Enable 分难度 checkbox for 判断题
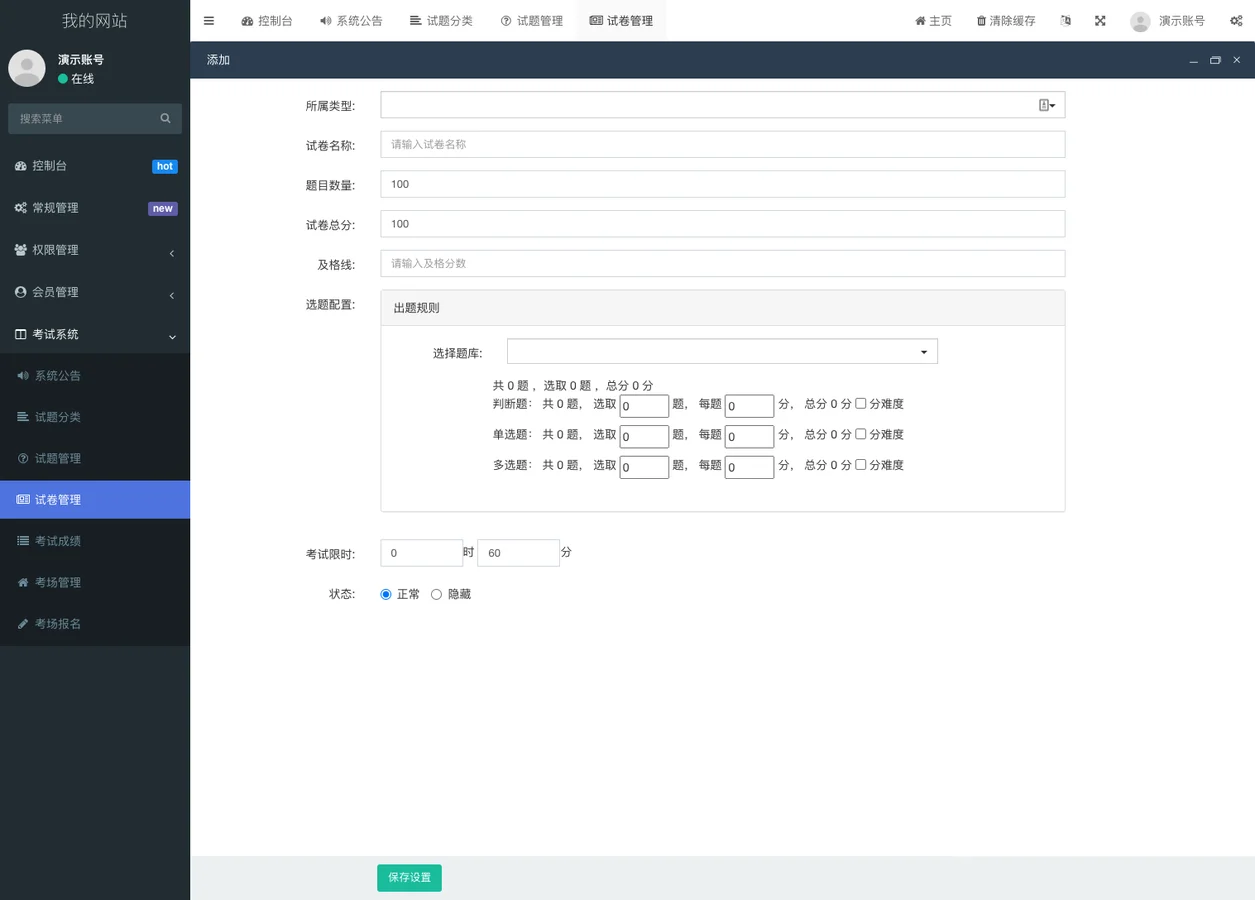1255x900 pixels. click(860, 403)
